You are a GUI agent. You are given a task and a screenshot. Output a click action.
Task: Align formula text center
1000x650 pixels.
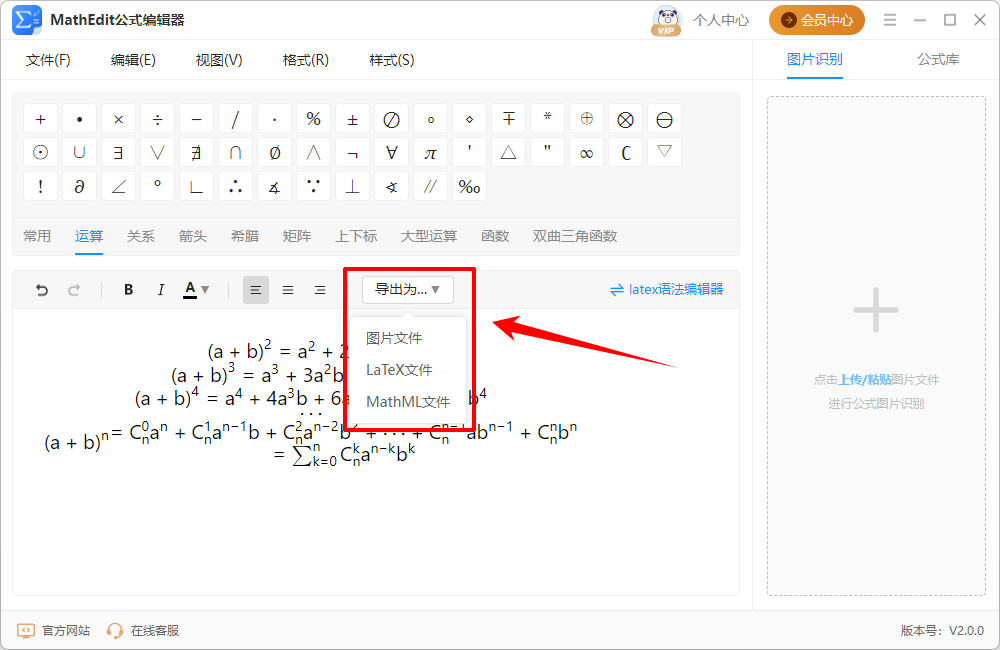point(288,290)
